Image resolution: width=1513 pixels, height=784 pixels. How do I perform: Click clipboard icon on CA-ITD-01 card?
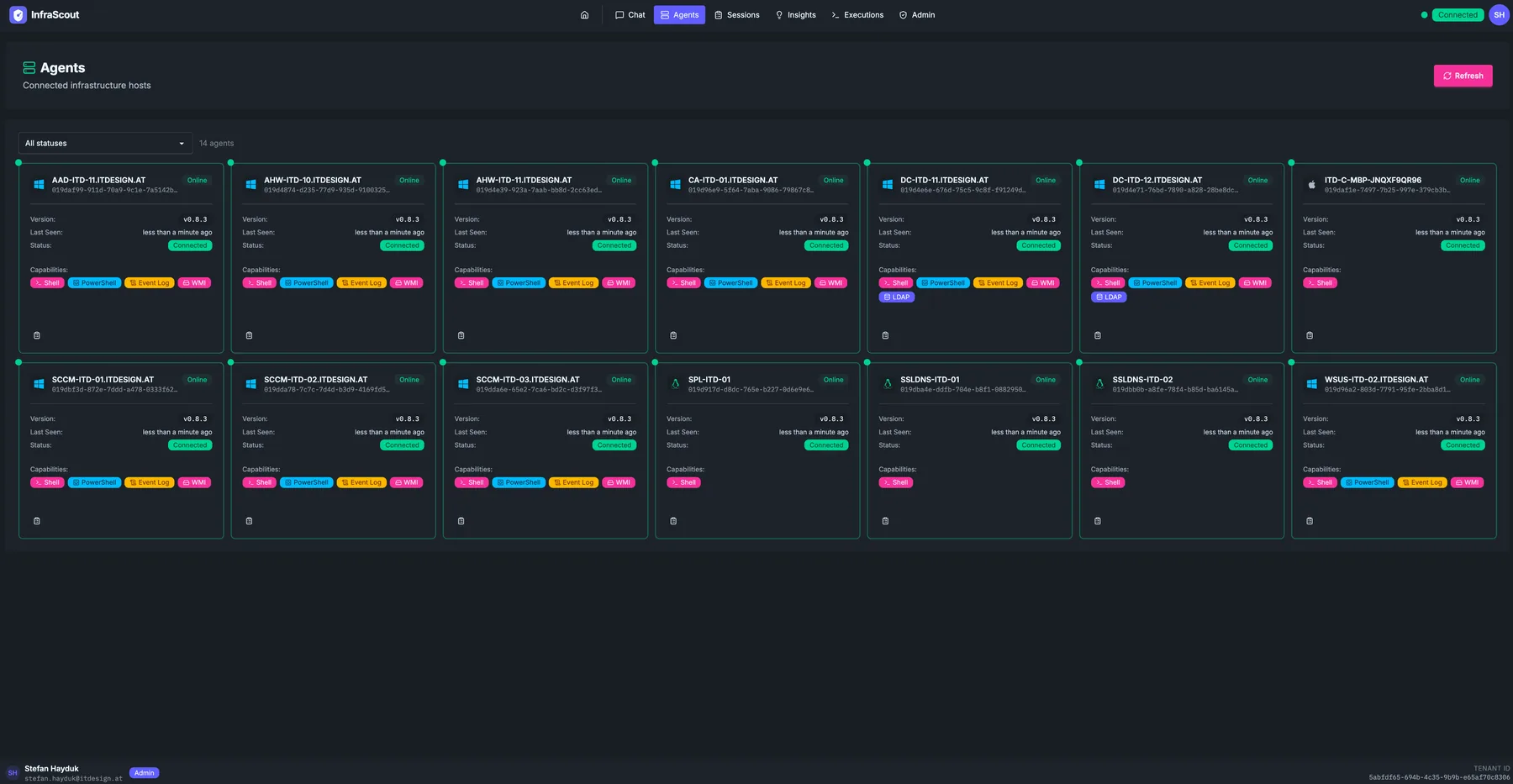(673, 335)
